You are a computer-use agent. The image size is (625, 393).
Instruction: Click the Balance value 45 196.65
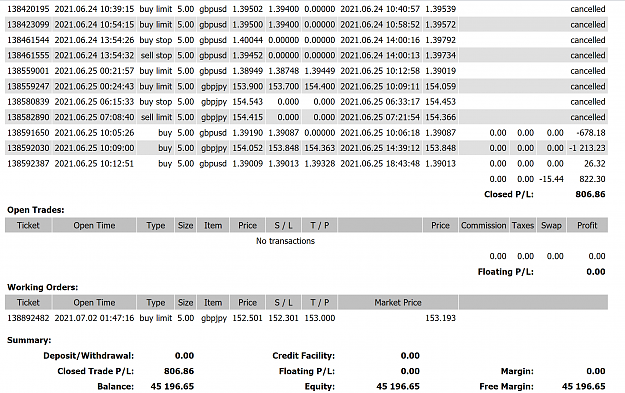coord(172,387)
